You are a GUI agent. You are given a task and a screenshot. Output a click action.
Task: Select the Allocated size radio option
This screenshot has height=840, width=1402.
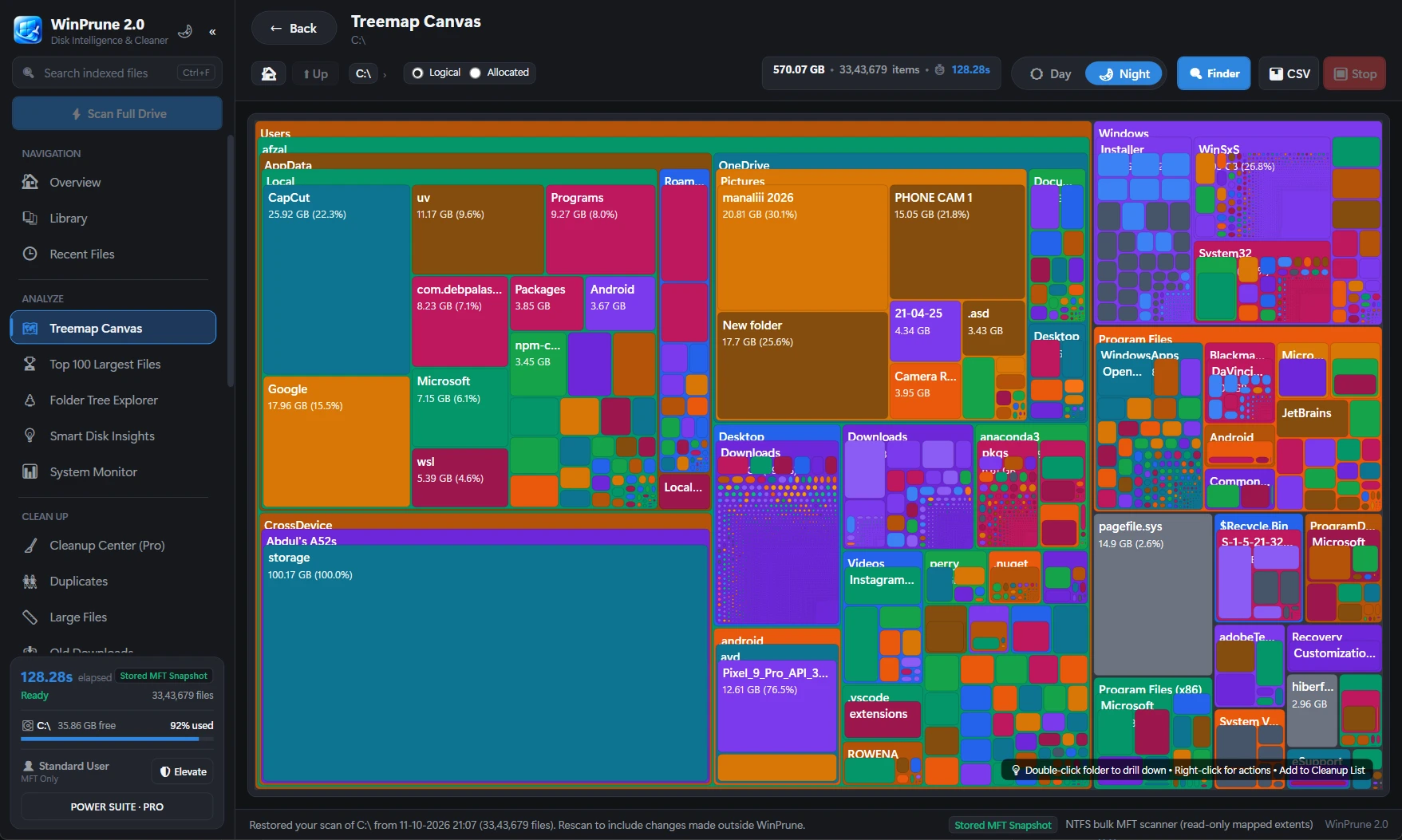[500, 73]
